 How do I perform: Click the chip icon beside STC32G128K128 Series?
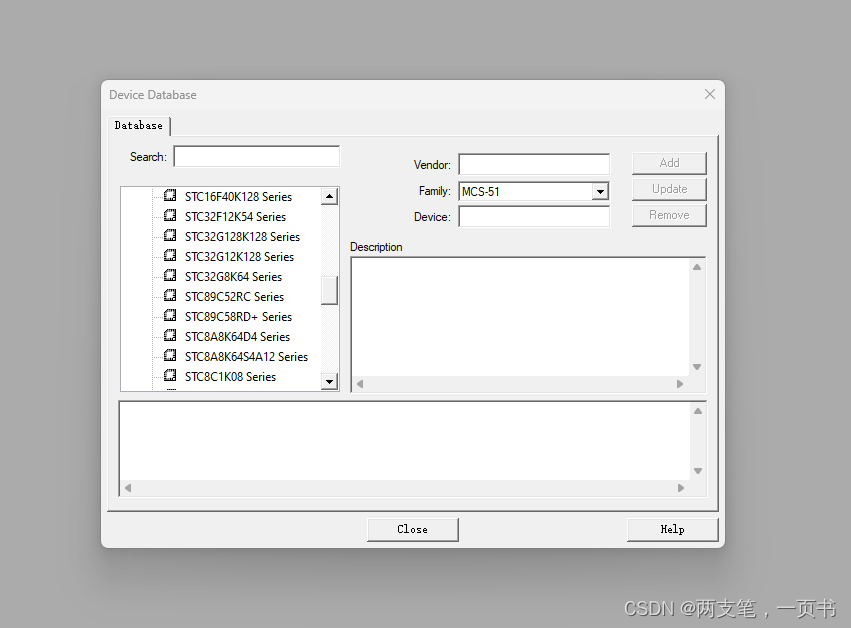pos(170,236)
